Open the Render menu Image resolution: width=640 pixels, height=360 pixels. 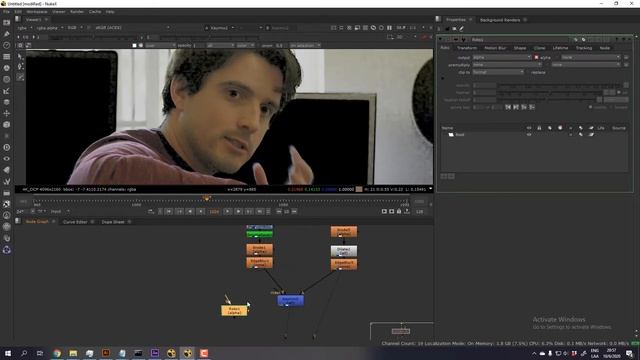(77, 12)
